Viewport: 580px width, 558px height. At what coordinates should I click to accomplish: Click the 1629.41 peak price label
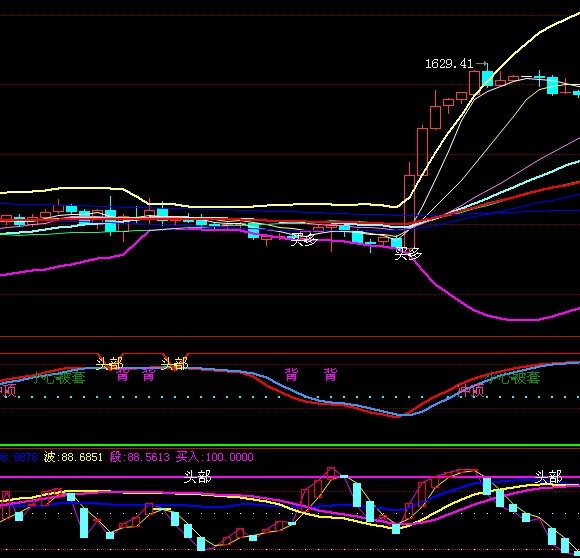[449, 64]
